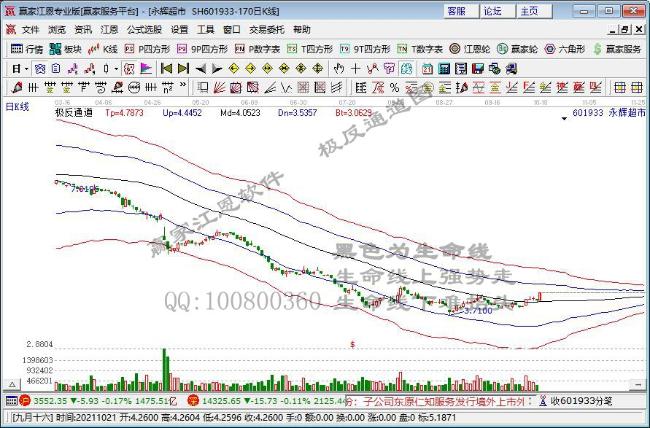The width and height of the screenshot is (650, 428).
Task: Open the 江恩轮 (Gann wheel) tool
Action: pyautogui.click(x=470, y=49)
